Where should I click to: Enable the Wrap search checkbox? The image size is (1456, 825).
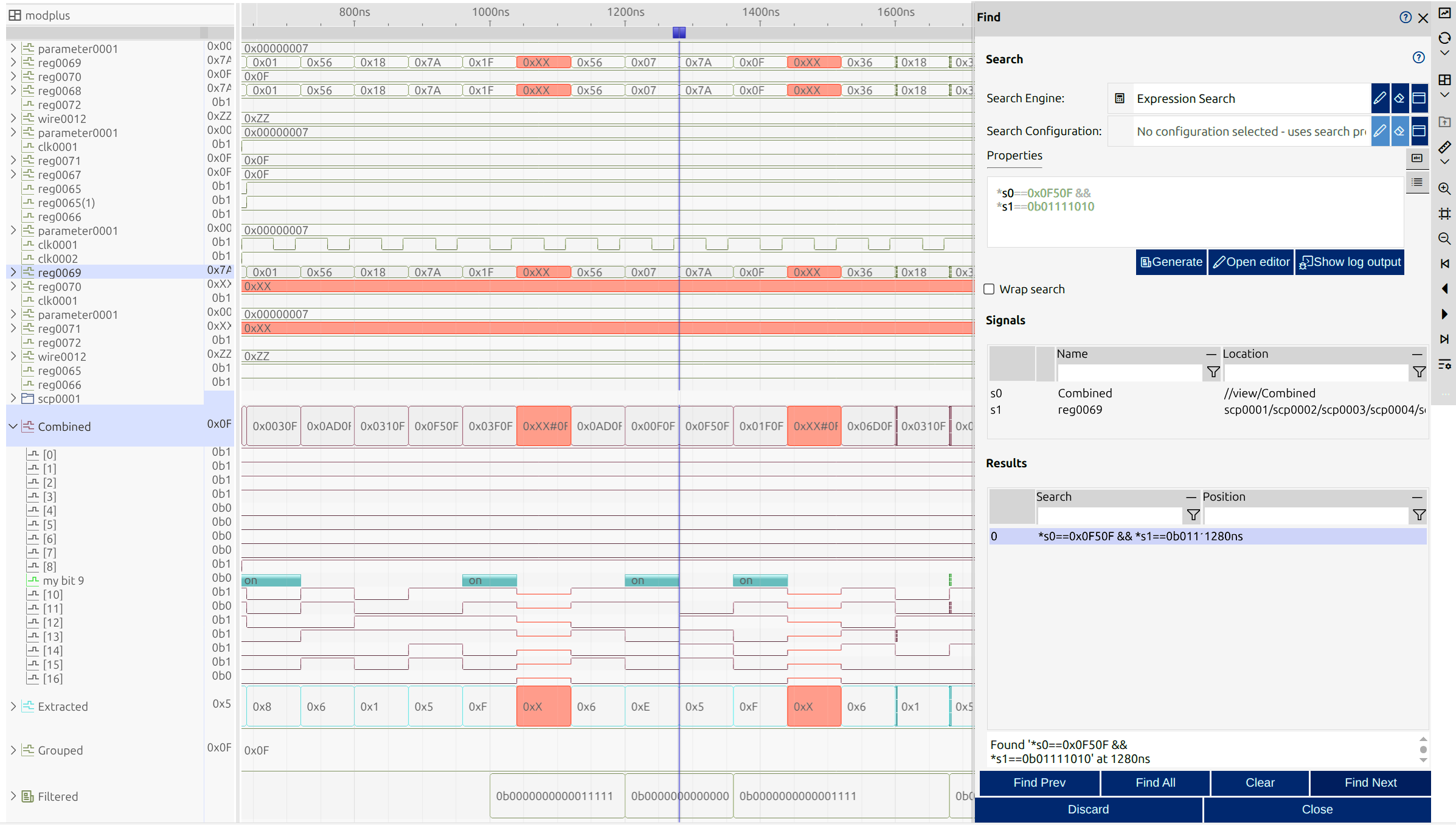coord(990,289)
